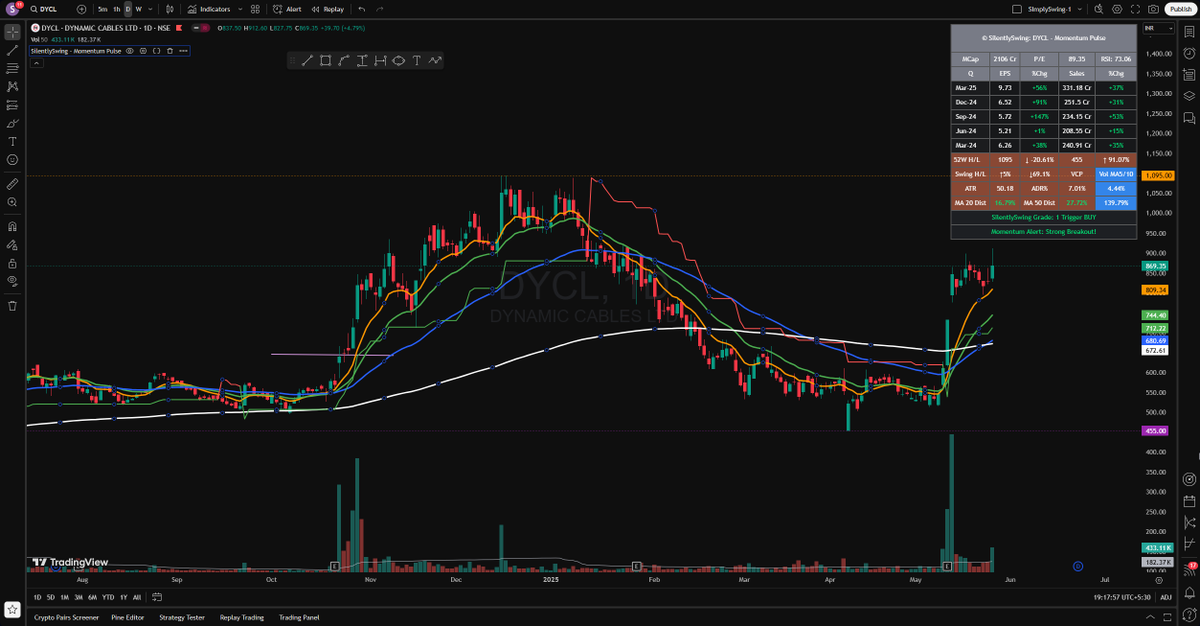This screenshot has width=1200, height=626.
Task: Open more options for Momentum Pulse indicator
Action: pyautogui.click(x=182, y=50)
